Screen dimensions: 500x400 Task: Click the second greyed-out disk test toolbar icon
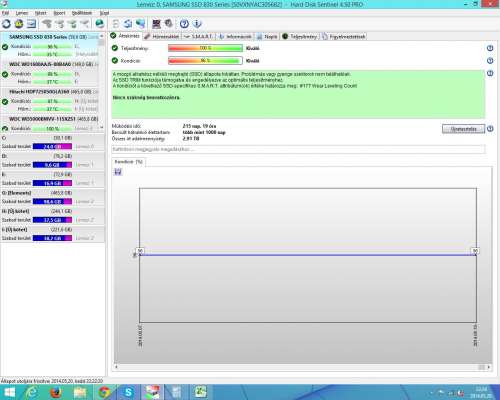click(60, 24)
